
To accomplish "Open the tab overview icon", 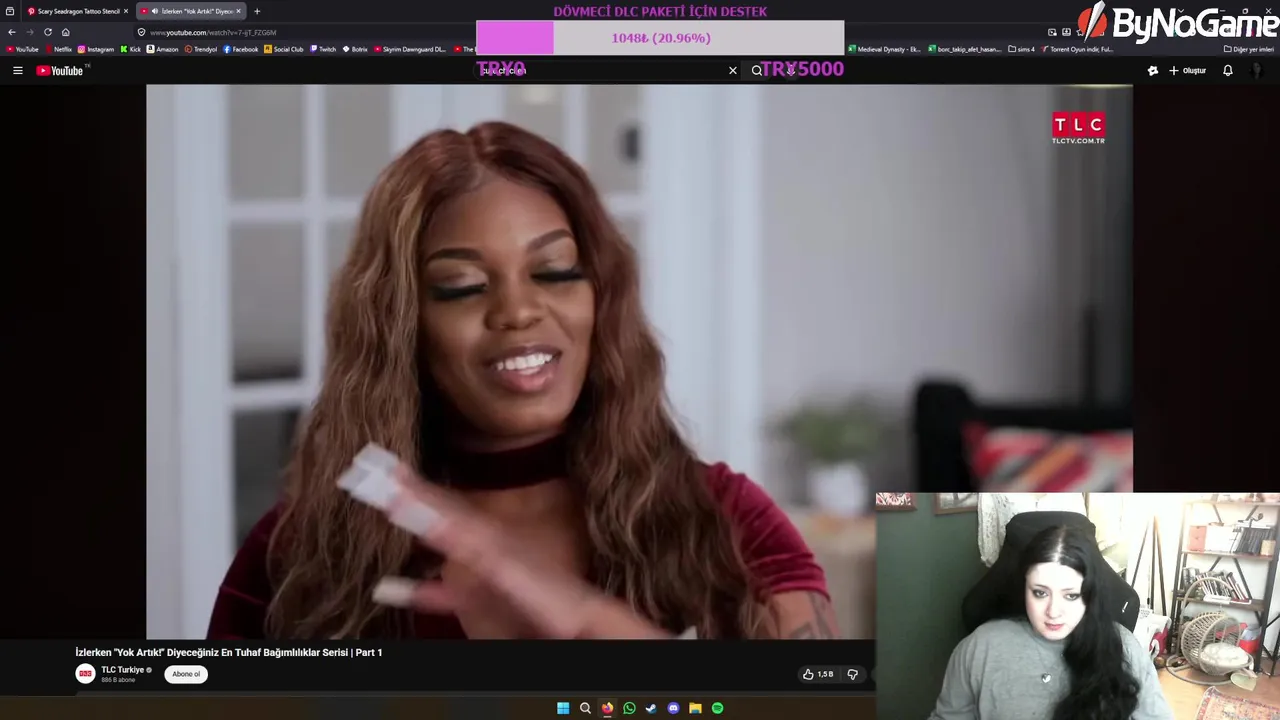I will [x=10, y=11].
